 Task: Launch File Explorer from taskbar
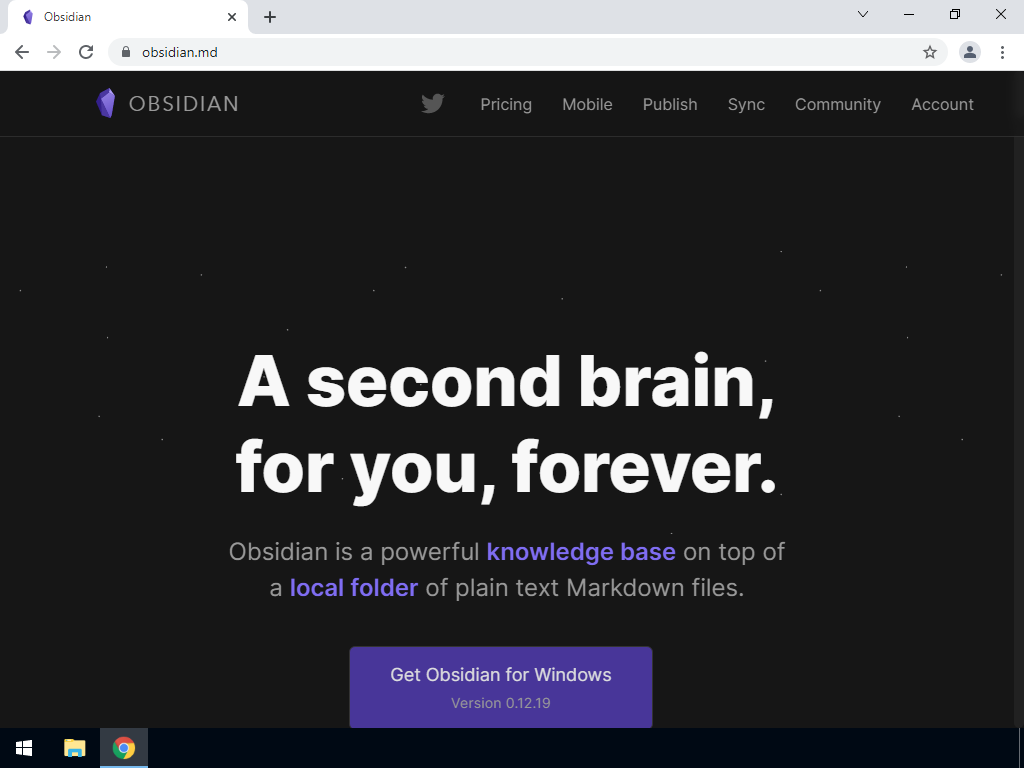coord(74,748)
